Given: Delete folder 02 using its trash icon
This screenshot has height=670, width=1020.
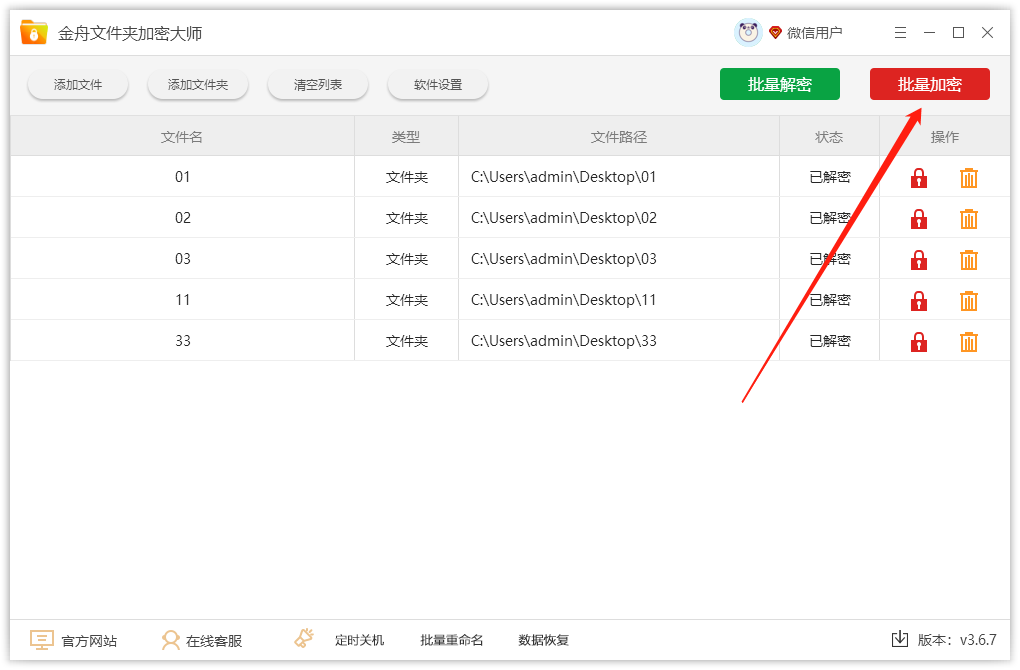Looking at the screenshot, I should (968, 218).
